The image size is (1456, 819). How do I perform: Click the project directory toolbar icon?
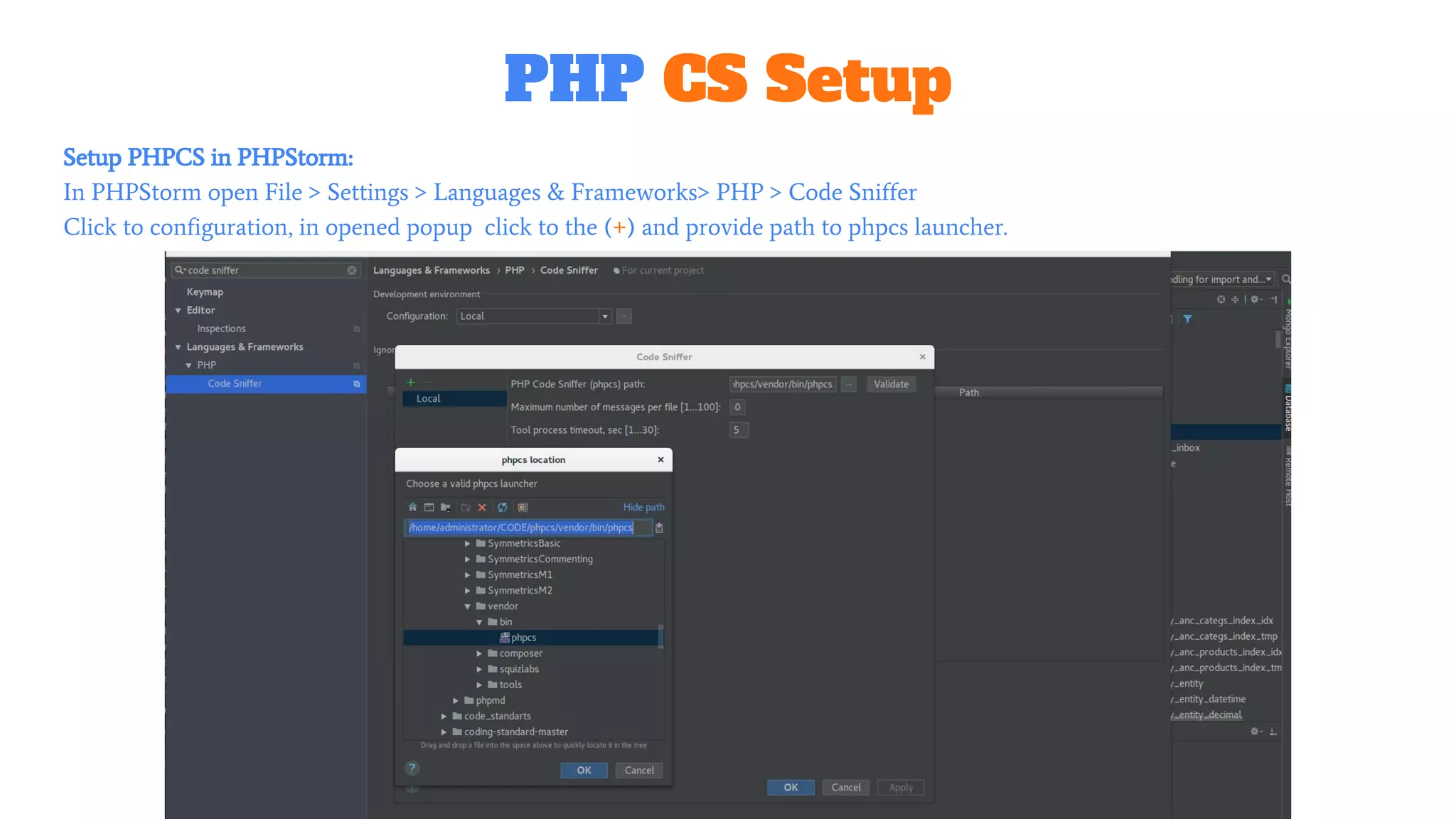point(446,508)
